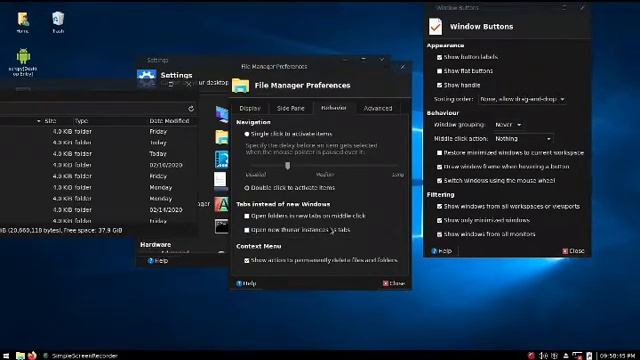
Task: Click Help in Window Buttons dialog
Action: pyautogui.click(x=442, y=251)
